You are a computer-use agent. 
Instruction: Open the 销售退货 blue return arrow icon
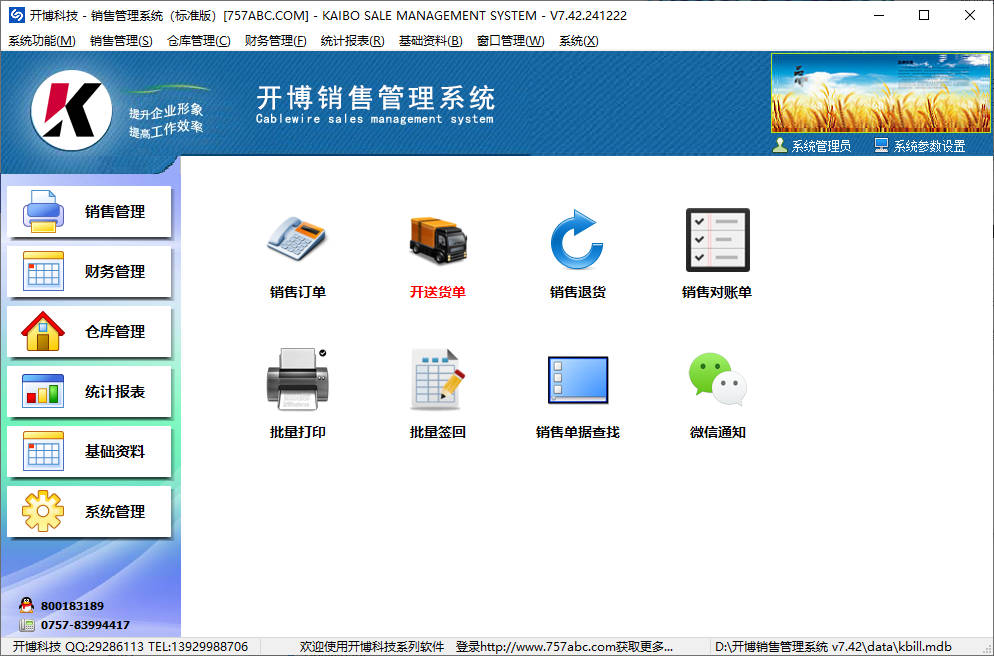pyautogui.click(x=577, y=240)
